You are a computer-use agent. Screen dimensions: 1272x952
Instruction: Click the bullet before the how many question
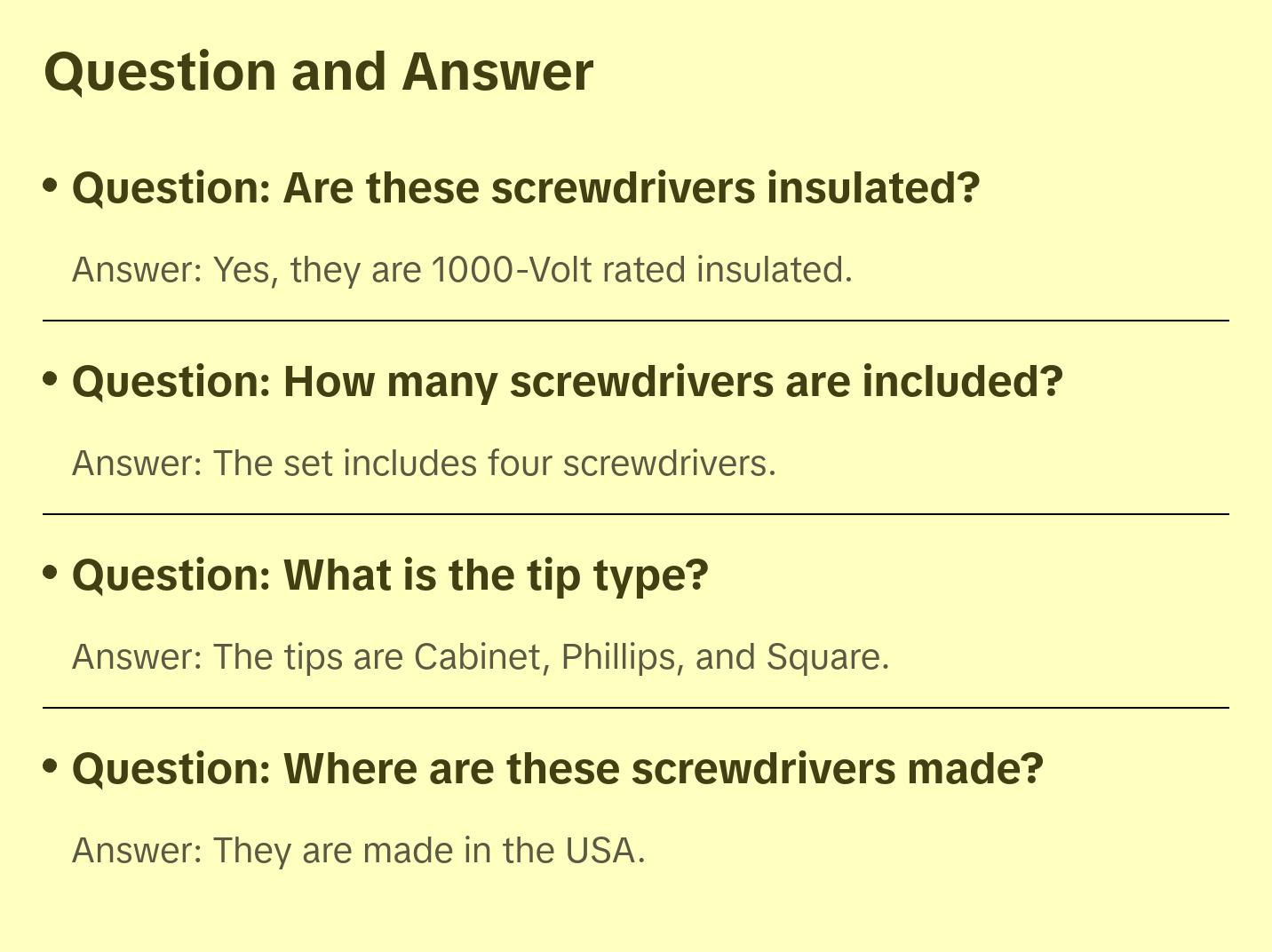[51, 379]
